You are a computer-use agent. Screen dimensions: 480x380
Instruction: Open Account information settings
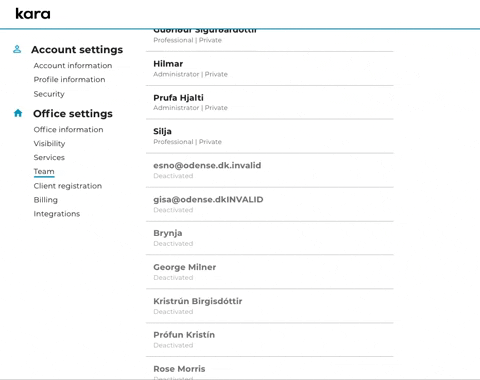[73, 65]
